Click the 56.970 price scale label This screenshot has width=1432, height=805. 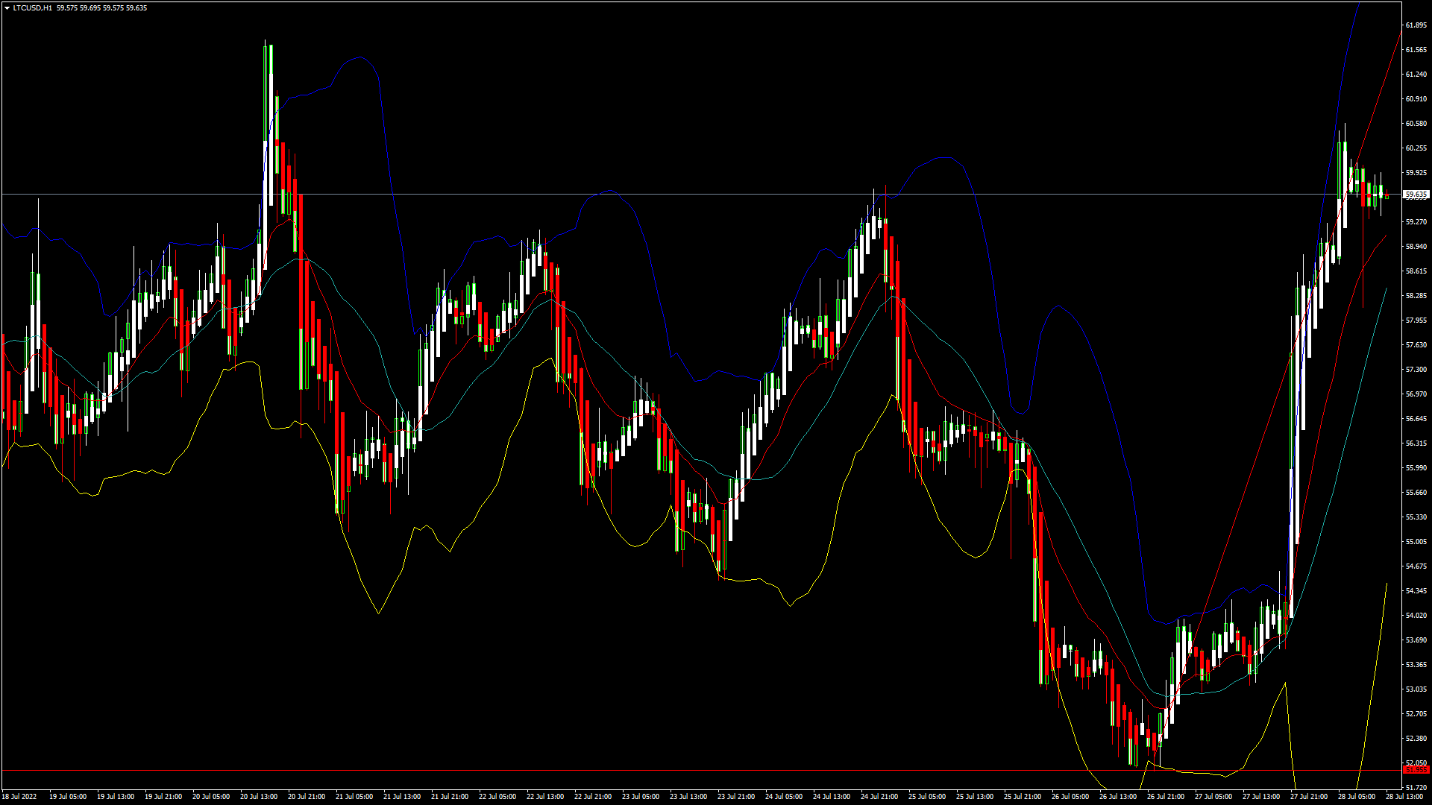coord(1416,394)
